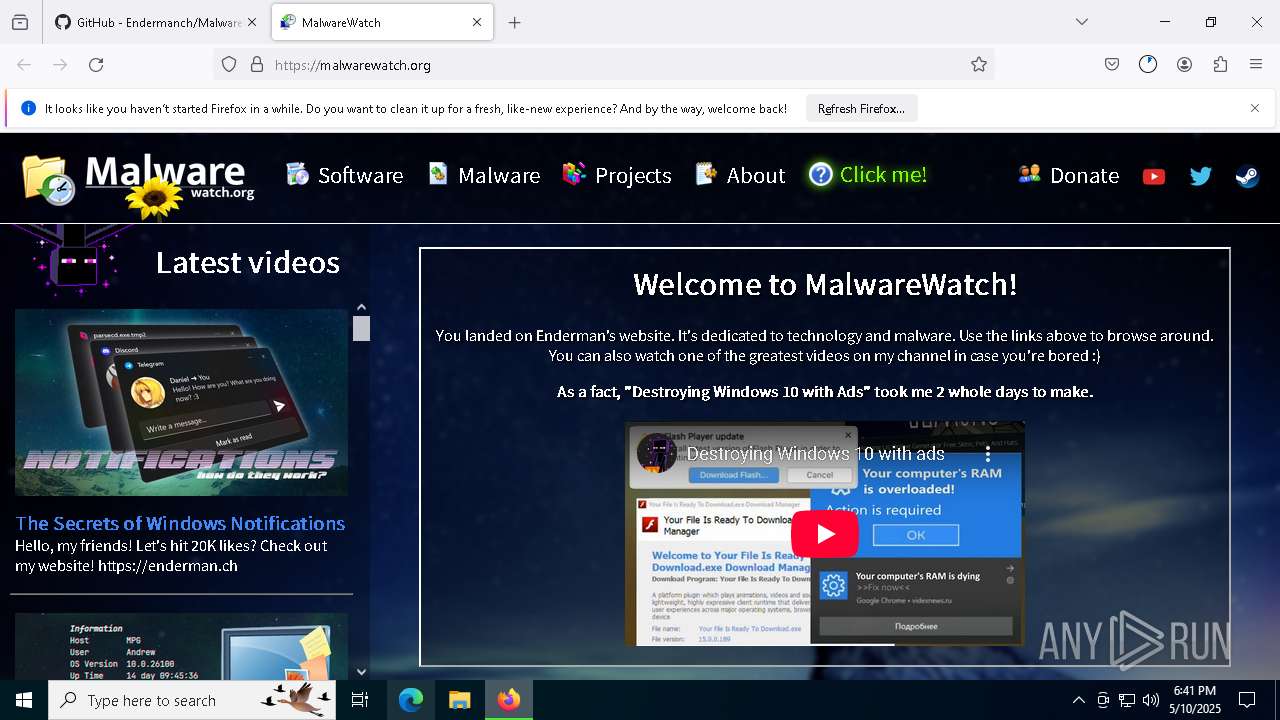Screen dimensions: 1280x720
Task: Open the Donate link
Action: (x=1068, y=175)
